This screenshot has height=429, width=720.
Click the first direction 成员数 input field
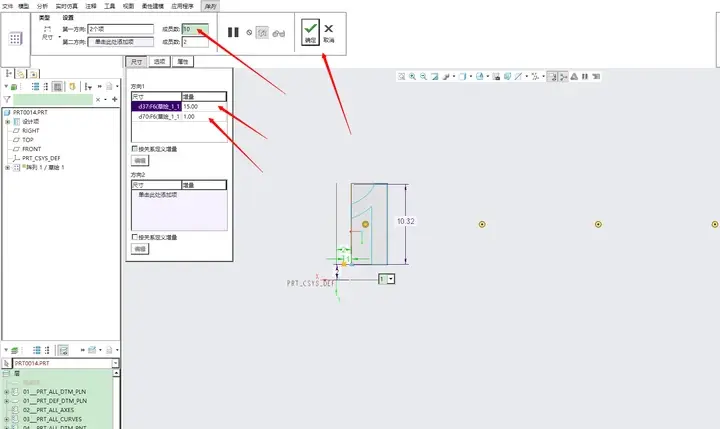pyautogui.click(x=195, y=29)
